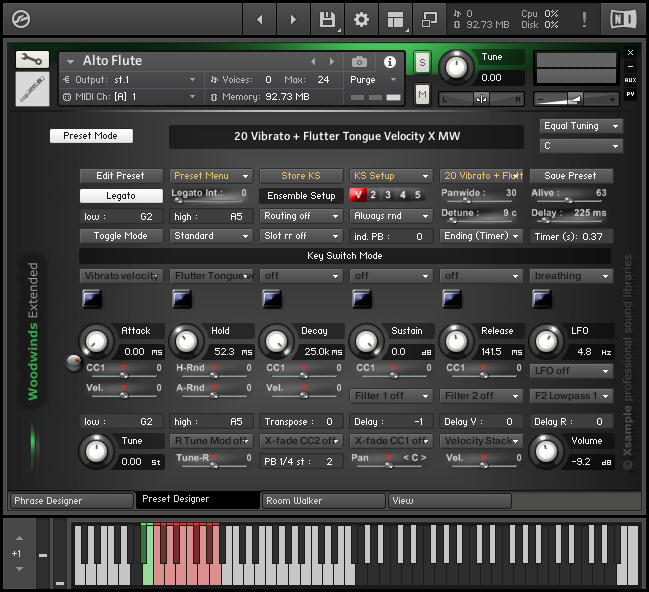Adjust the header output volume slider
The height and width of the screenshot is (592, 649).
[576, 99]
